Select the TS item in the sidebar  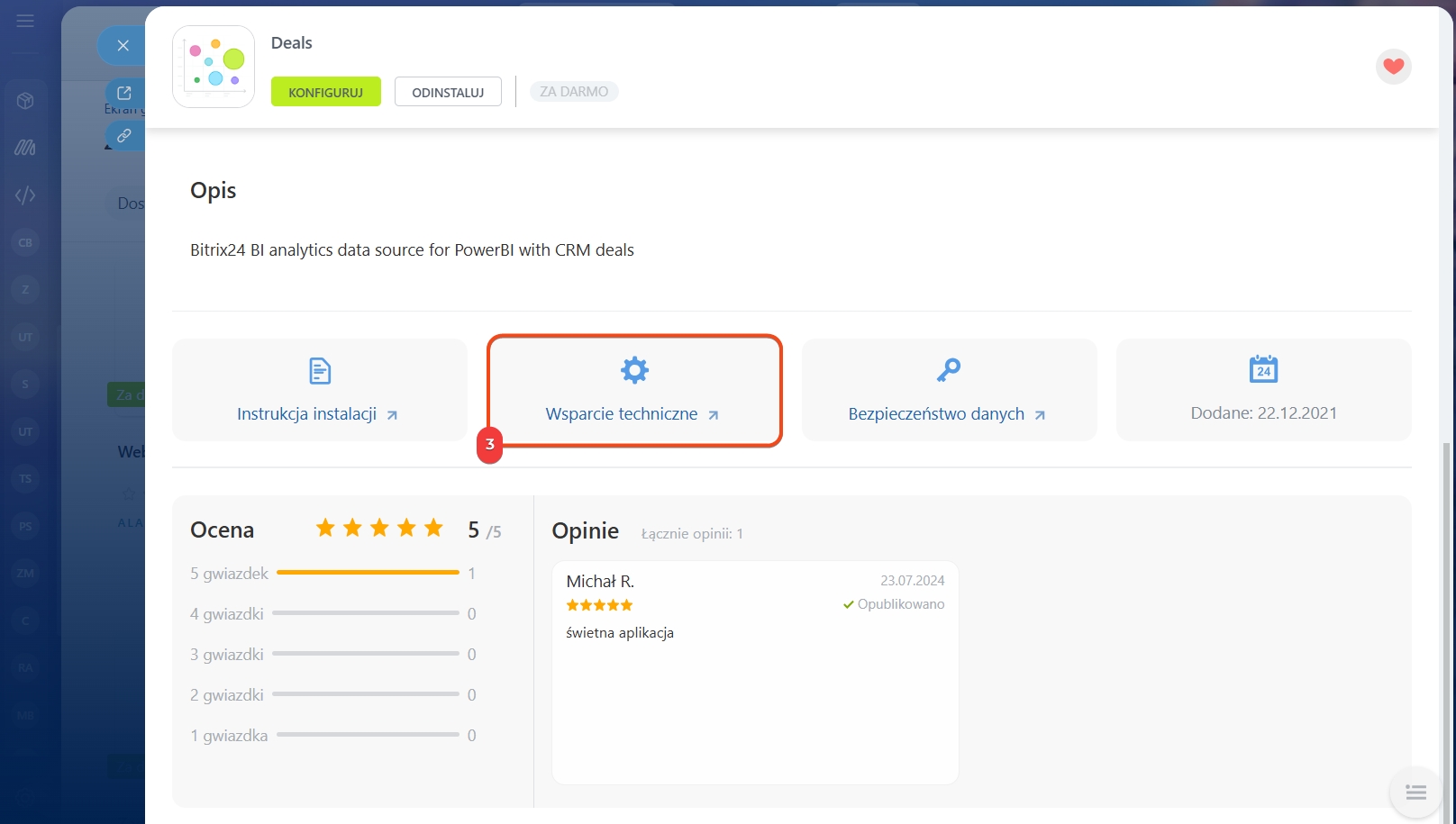point(25,479)
